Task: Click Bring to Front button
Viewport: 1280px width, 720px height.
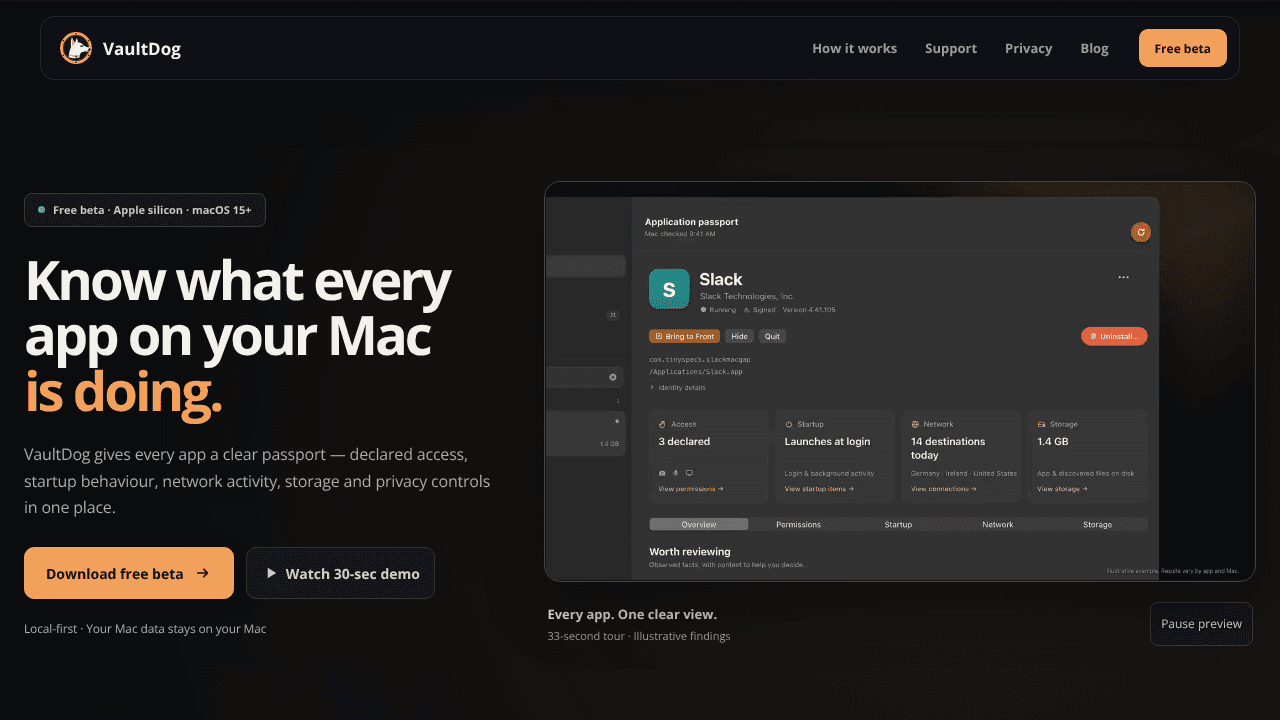Action: click(x=685, y=336)
